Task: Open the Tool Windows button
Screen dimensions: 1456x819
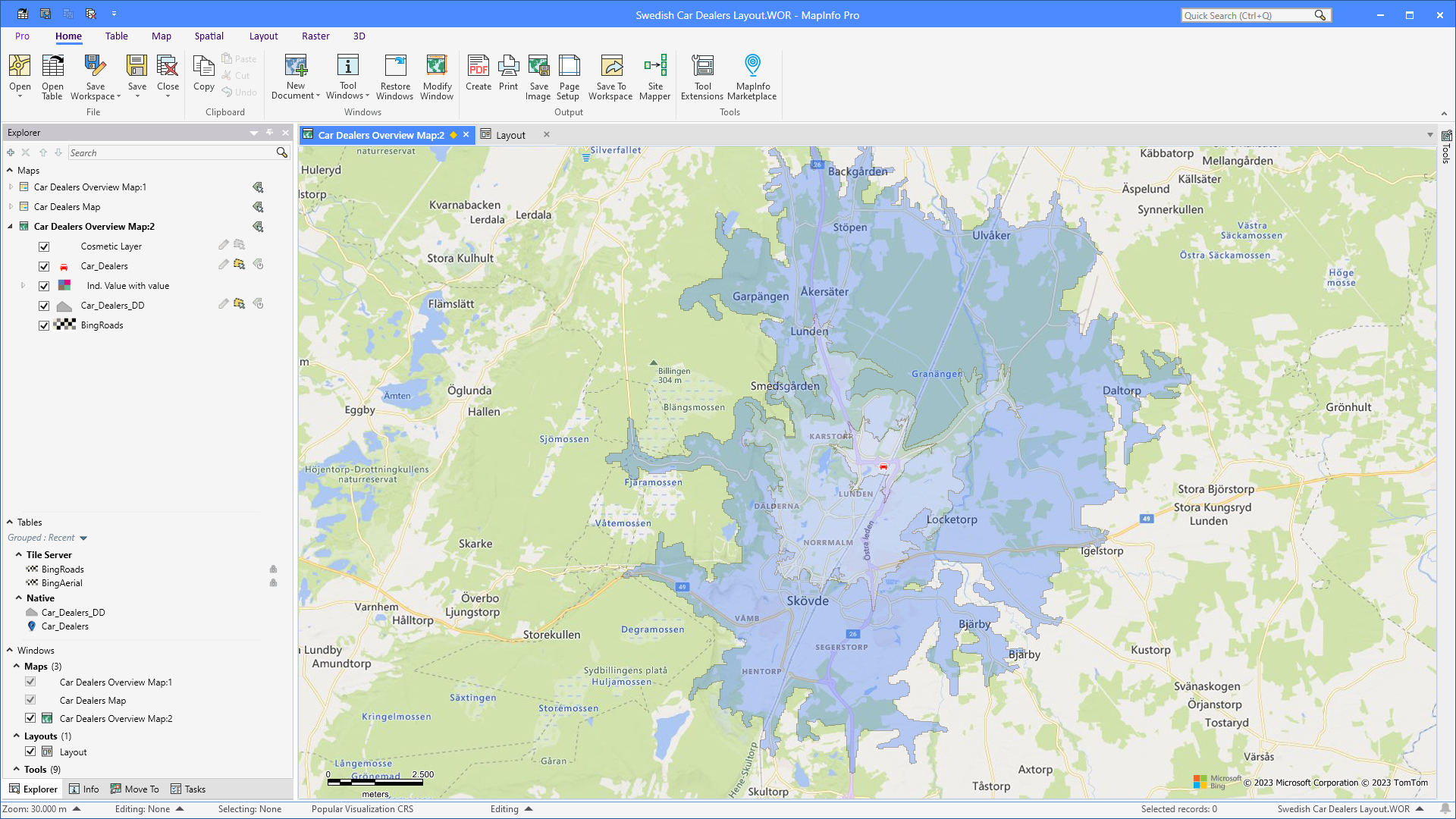Action: click(x=348, y=77)
